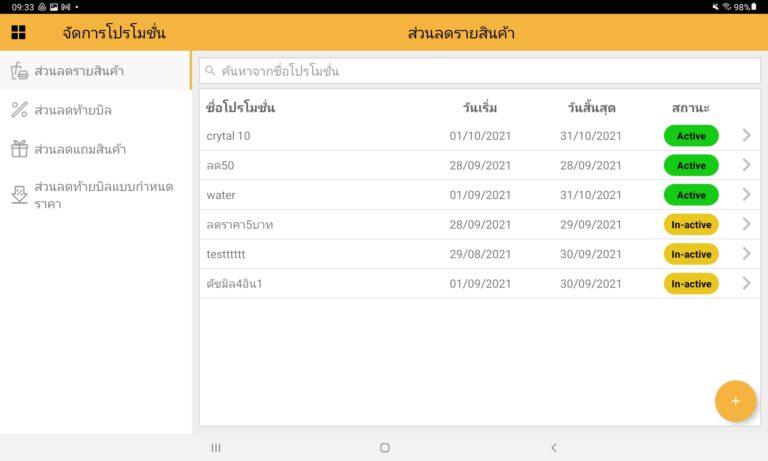Tap the gift box free-item icon

[19, 149]
